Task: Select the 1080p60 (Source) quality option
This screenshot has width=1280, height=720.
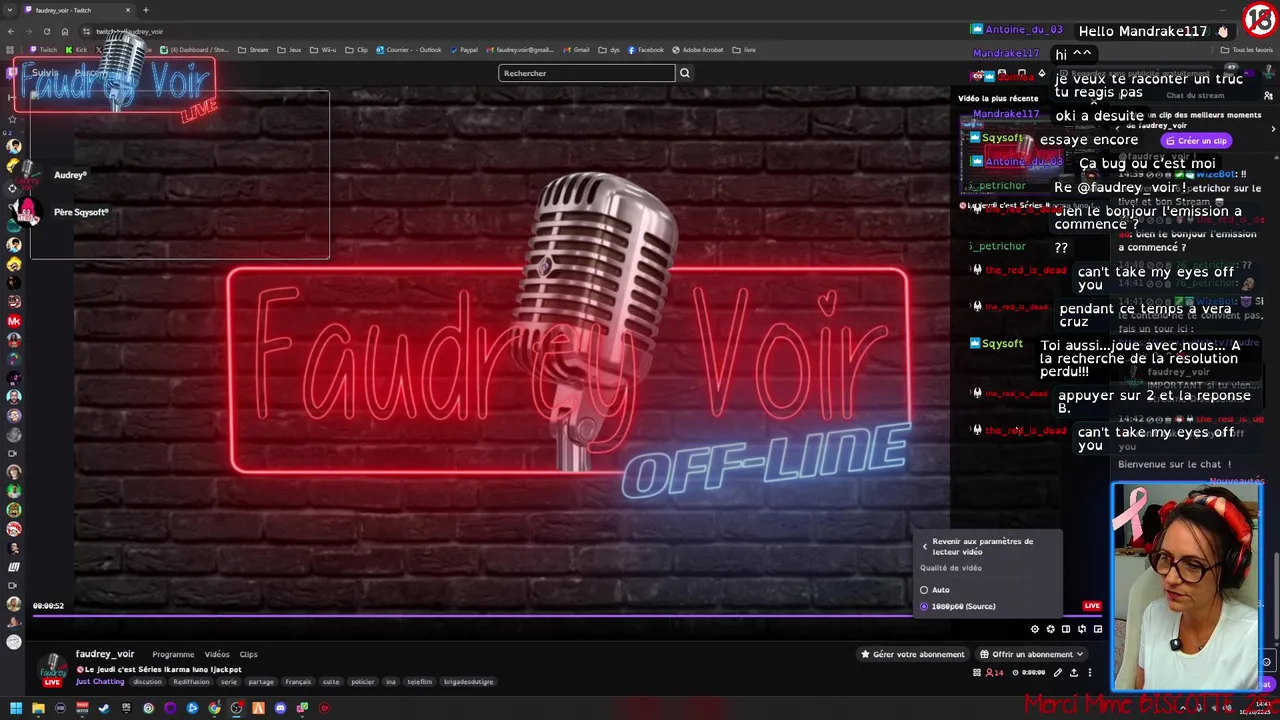Action: pyautogui.click(x=958, y=606)
